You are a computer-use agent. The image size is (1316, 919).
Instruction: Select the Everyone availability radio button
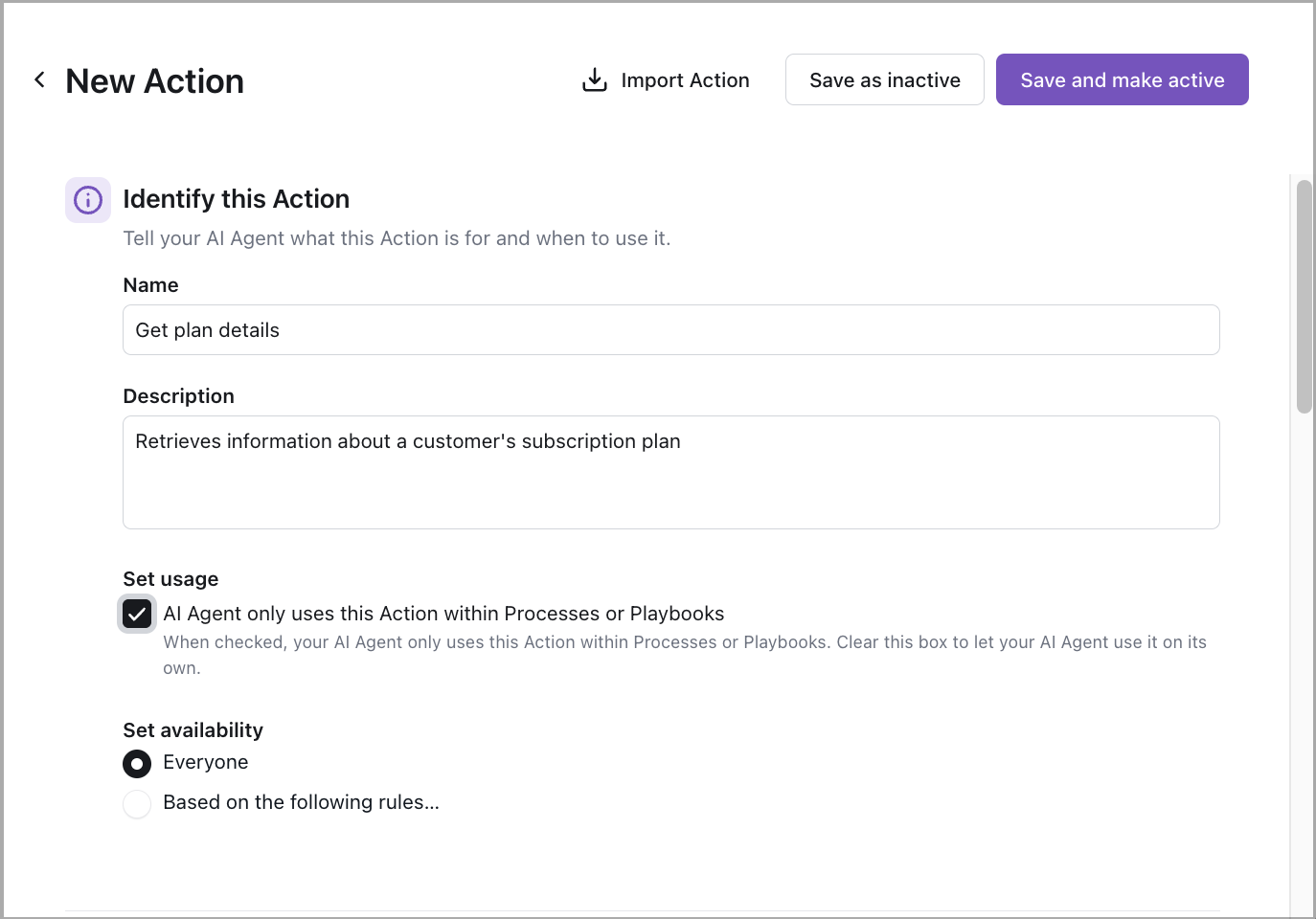(137, 764)
